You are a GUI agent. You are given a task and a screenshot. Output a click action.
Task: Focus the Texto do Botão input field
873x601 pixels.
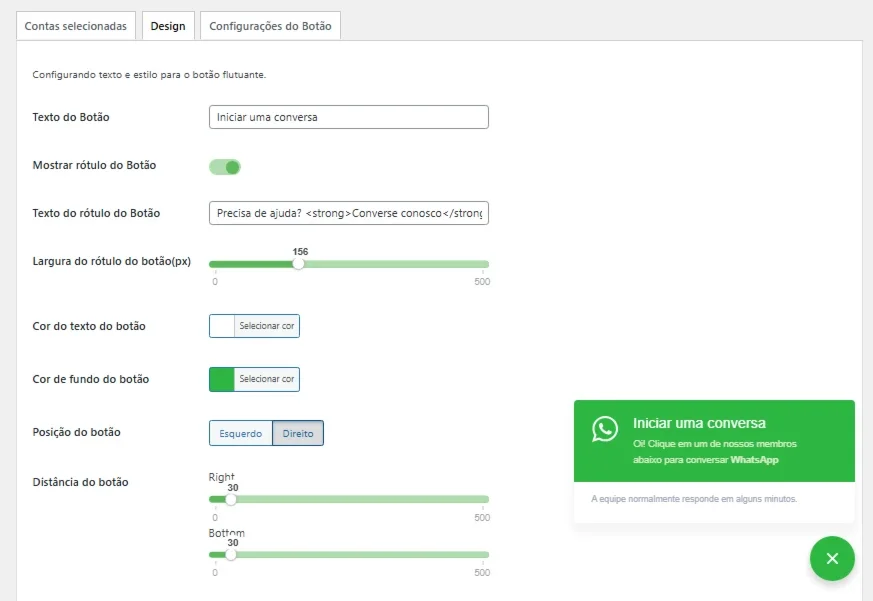coord(349,117)
